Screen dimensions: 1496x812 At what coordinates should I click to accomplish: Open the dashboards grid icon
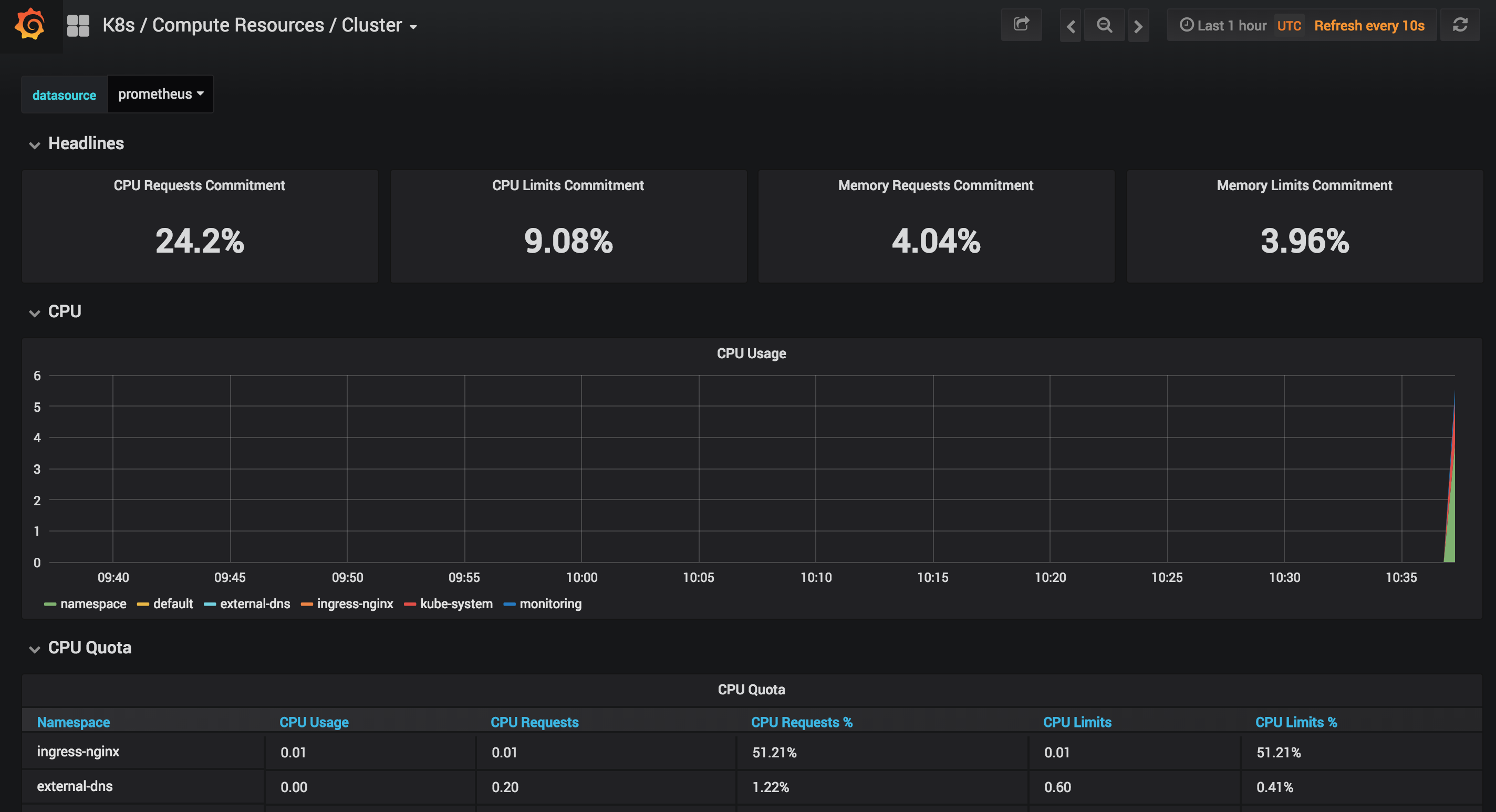(x=77, y=25)
